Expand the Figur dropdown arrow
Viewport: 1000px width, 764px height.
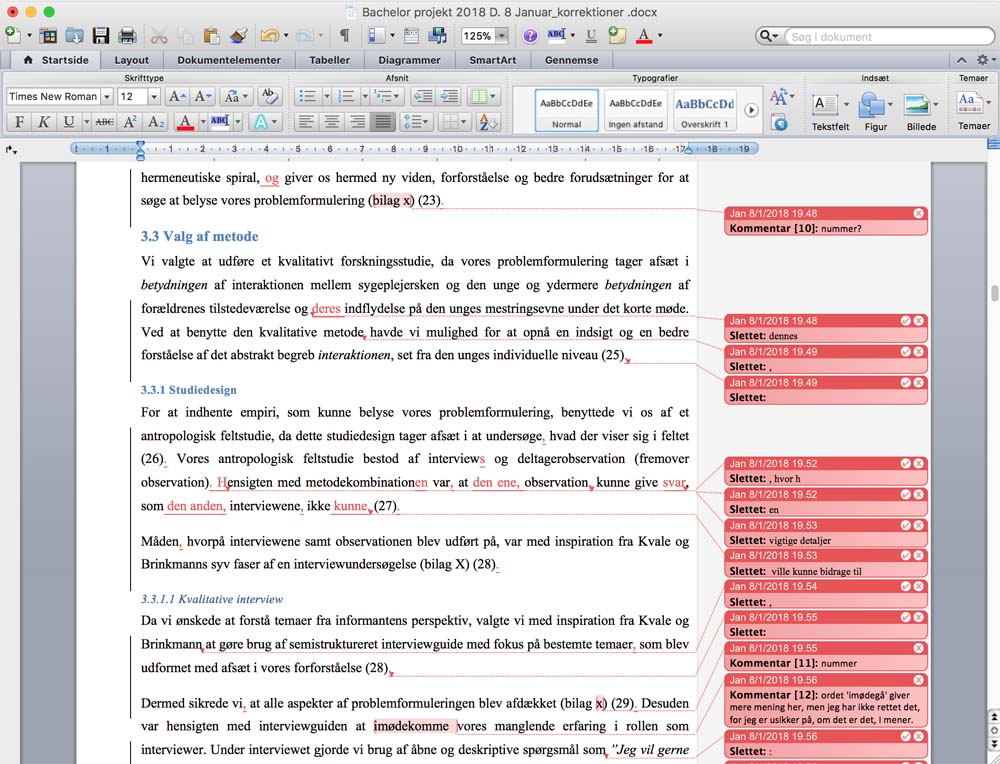coord(890,104)
